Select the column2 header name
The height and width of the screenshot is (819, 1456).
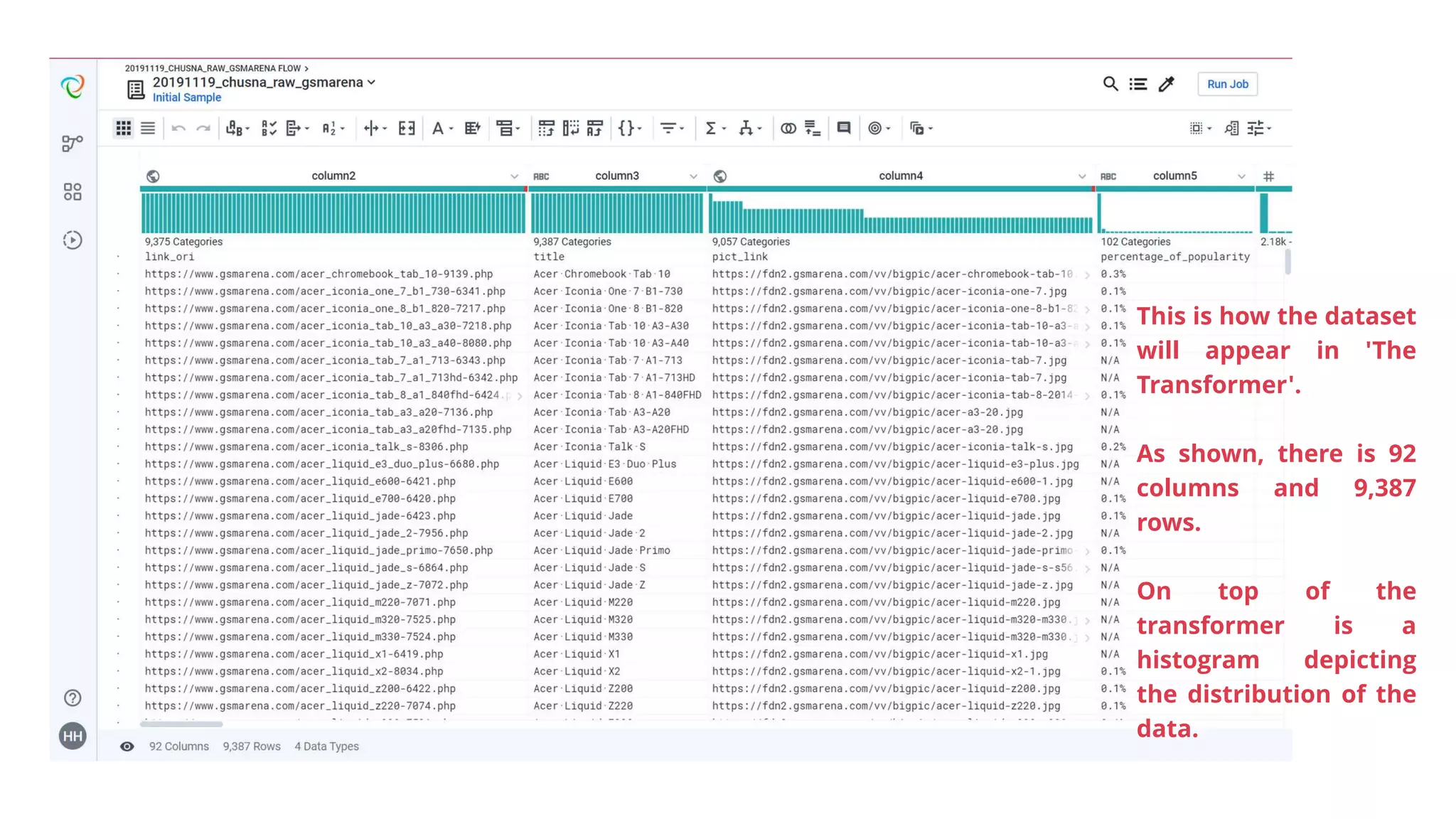click(333, 176)
